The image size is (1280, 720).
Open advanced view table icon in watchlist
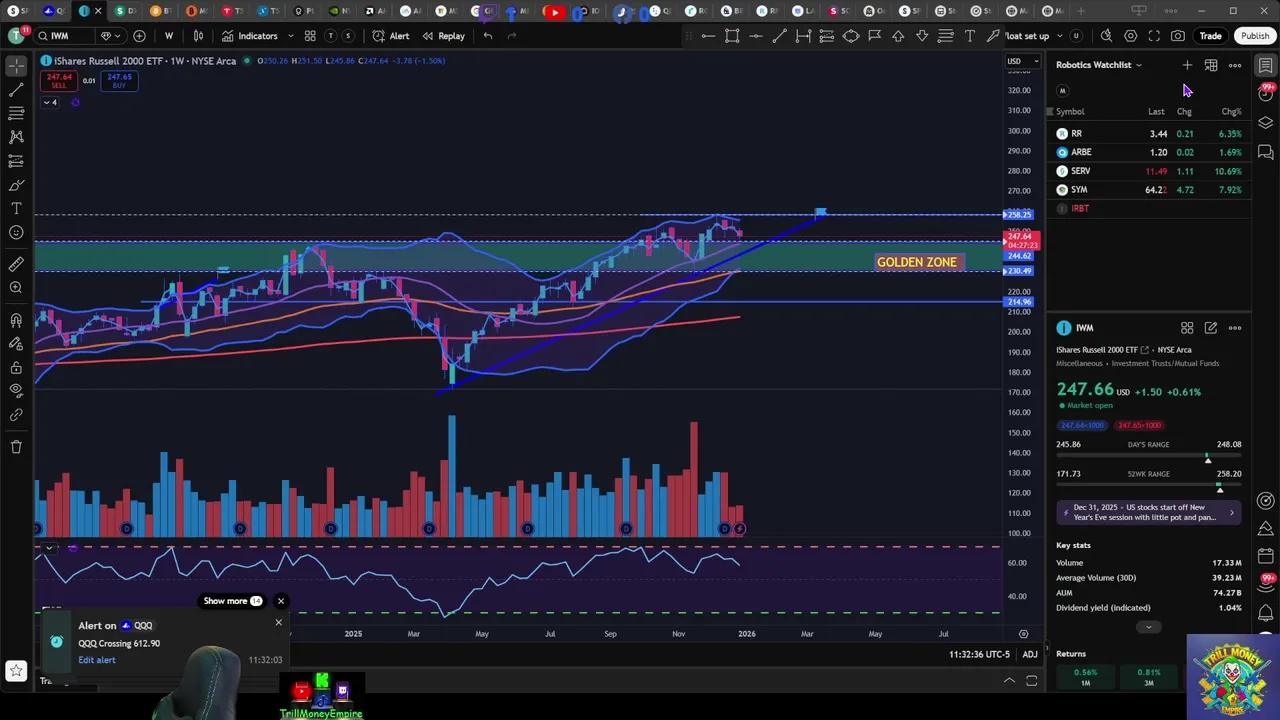1211,65
